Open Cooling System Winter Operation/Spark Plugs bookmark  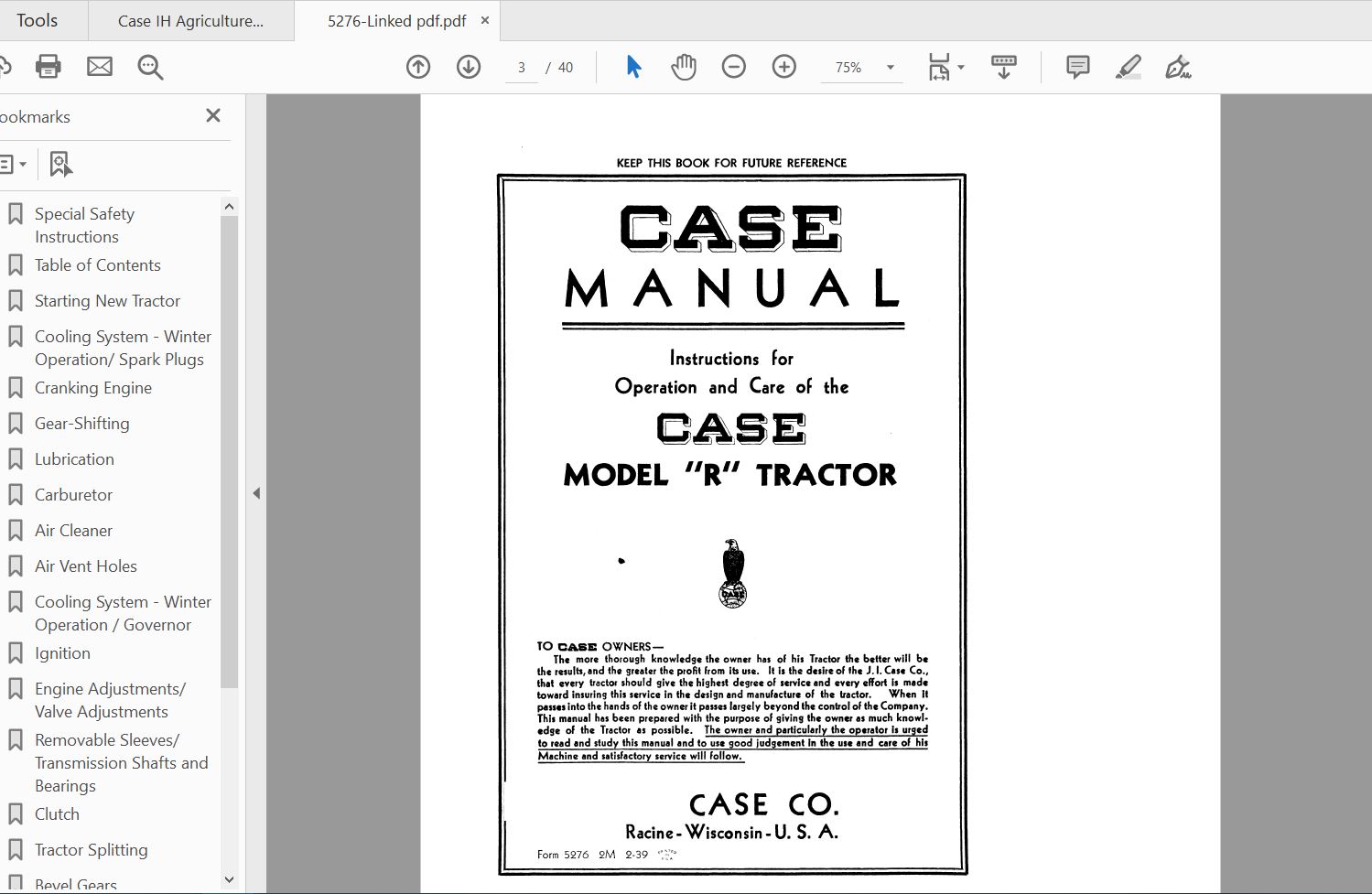pos(123,348)
